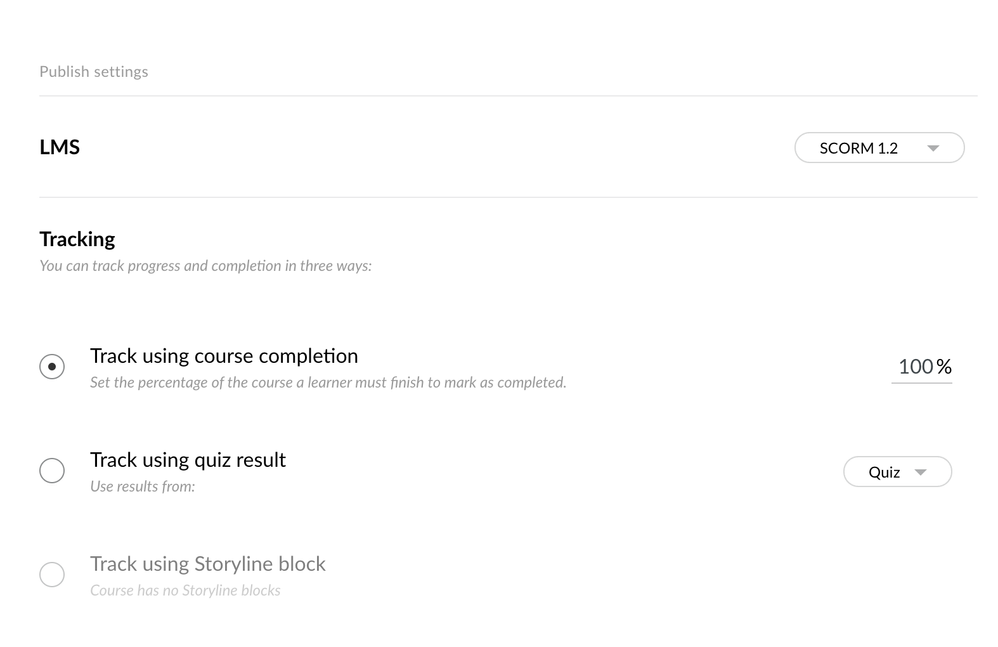Click the "SCORM 1.2" text in the selector

point(858,149)
